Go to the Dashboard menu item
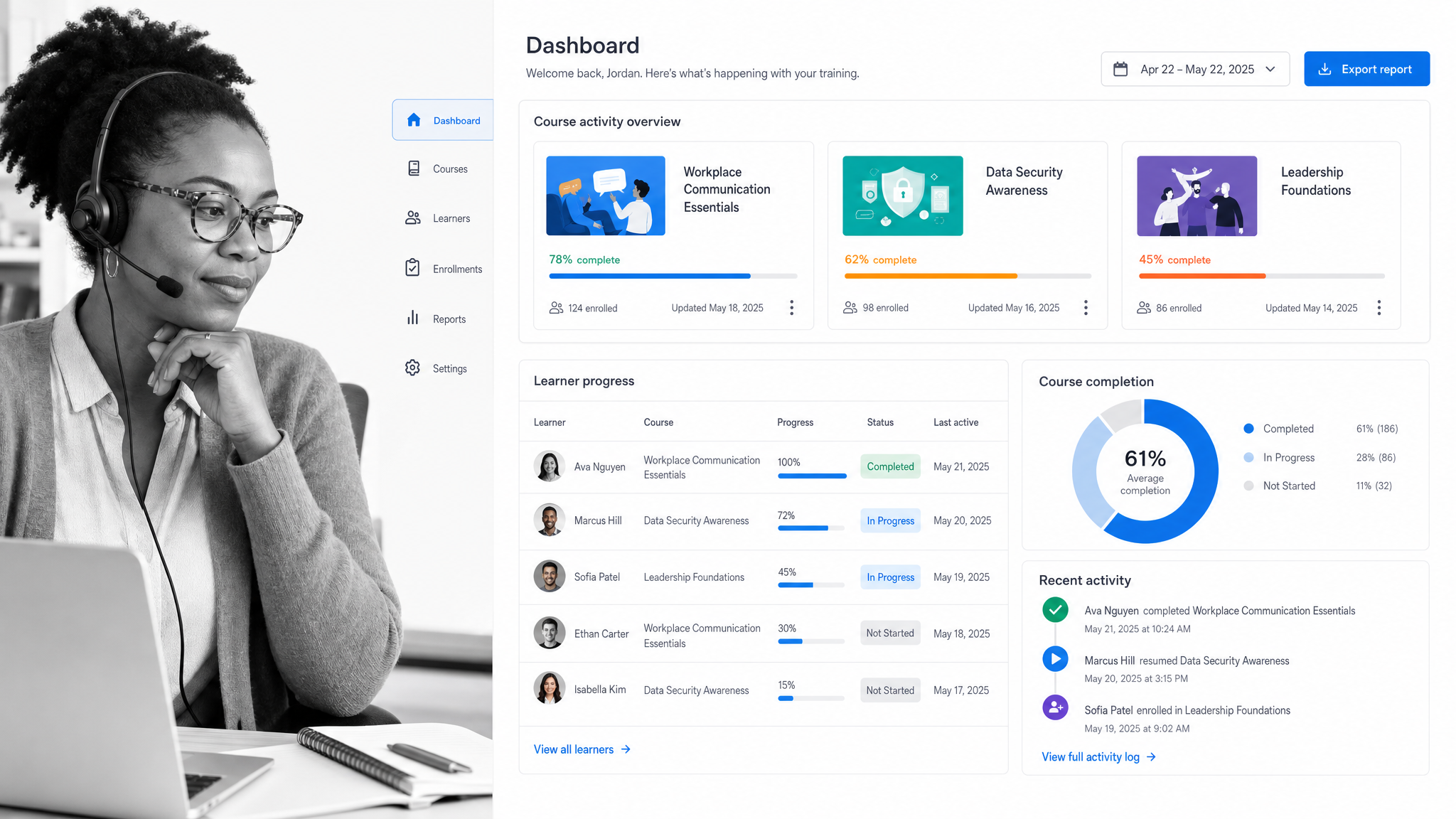 click(442, 119)
